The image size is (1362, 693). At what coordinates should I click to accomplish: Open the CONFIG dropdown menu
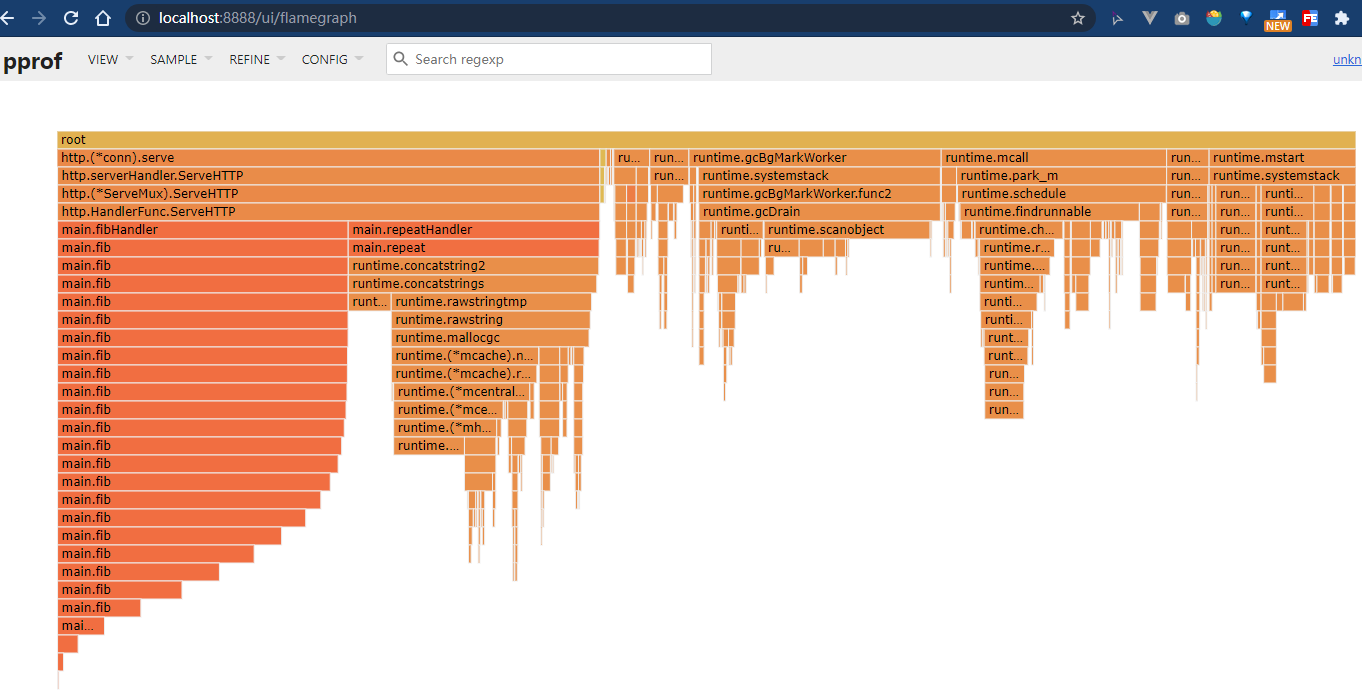tap(332, 59)
